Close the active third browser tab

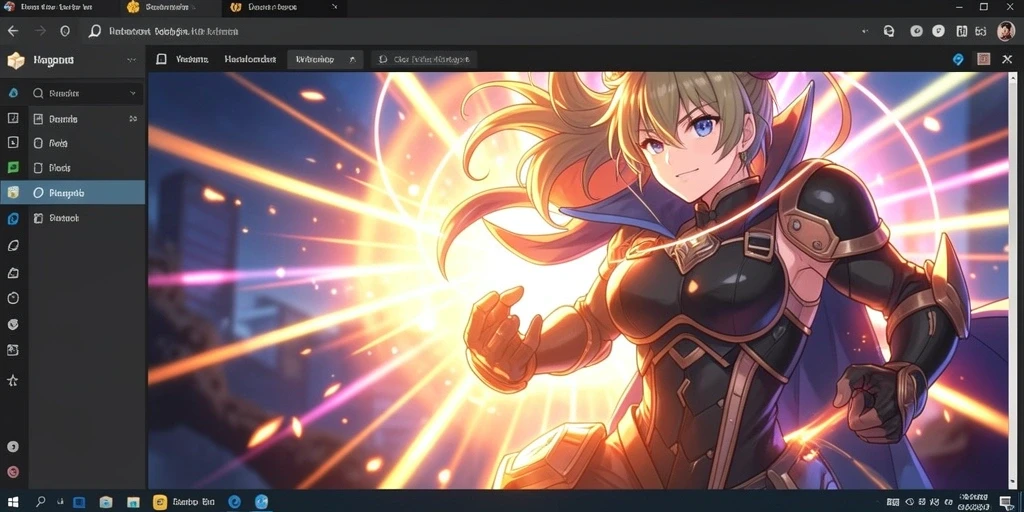click(335, 7)
